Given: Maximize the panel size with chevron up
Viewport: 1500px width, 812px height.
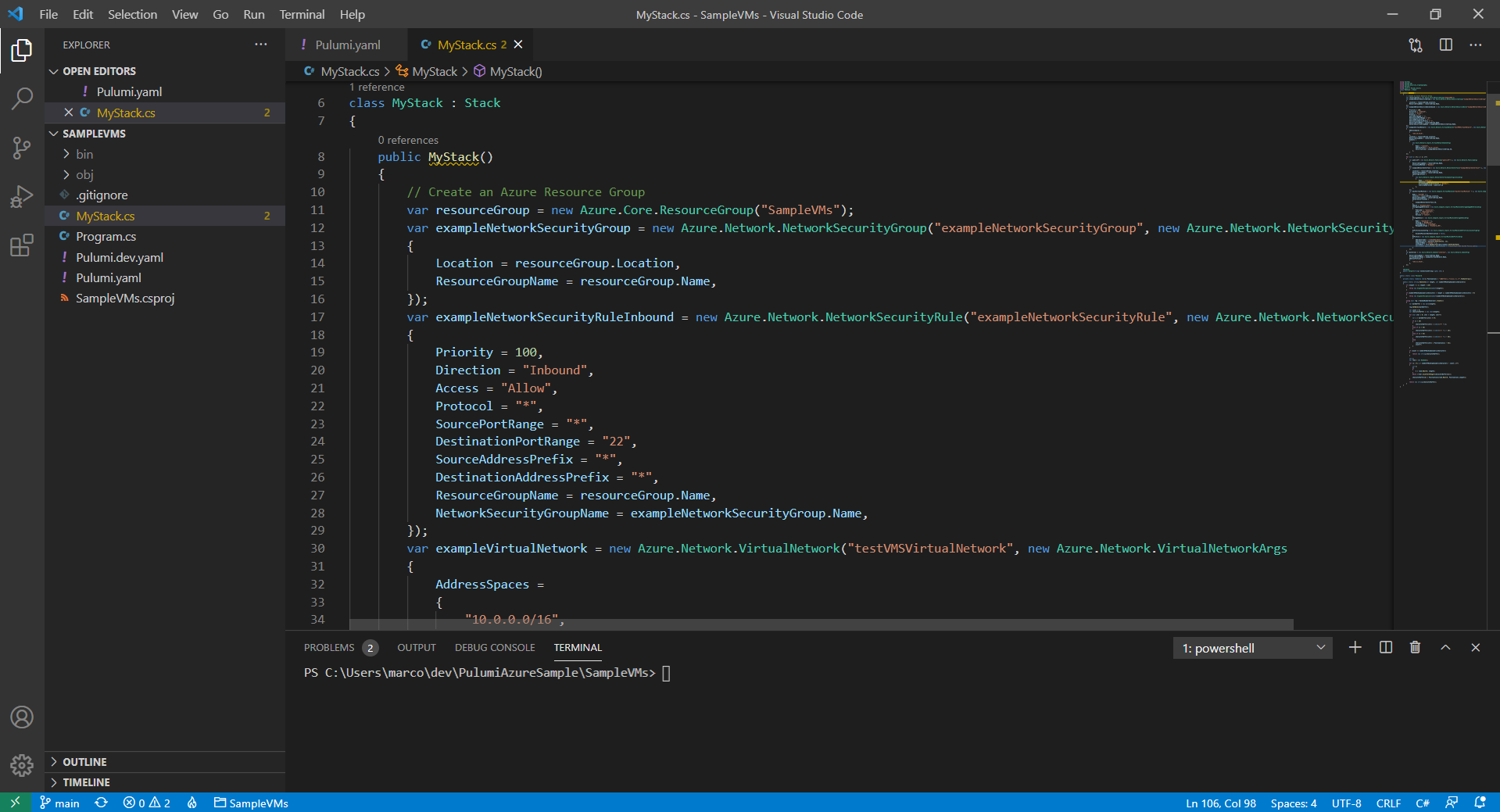Looking at the screenshot, I should point(1445,647).
